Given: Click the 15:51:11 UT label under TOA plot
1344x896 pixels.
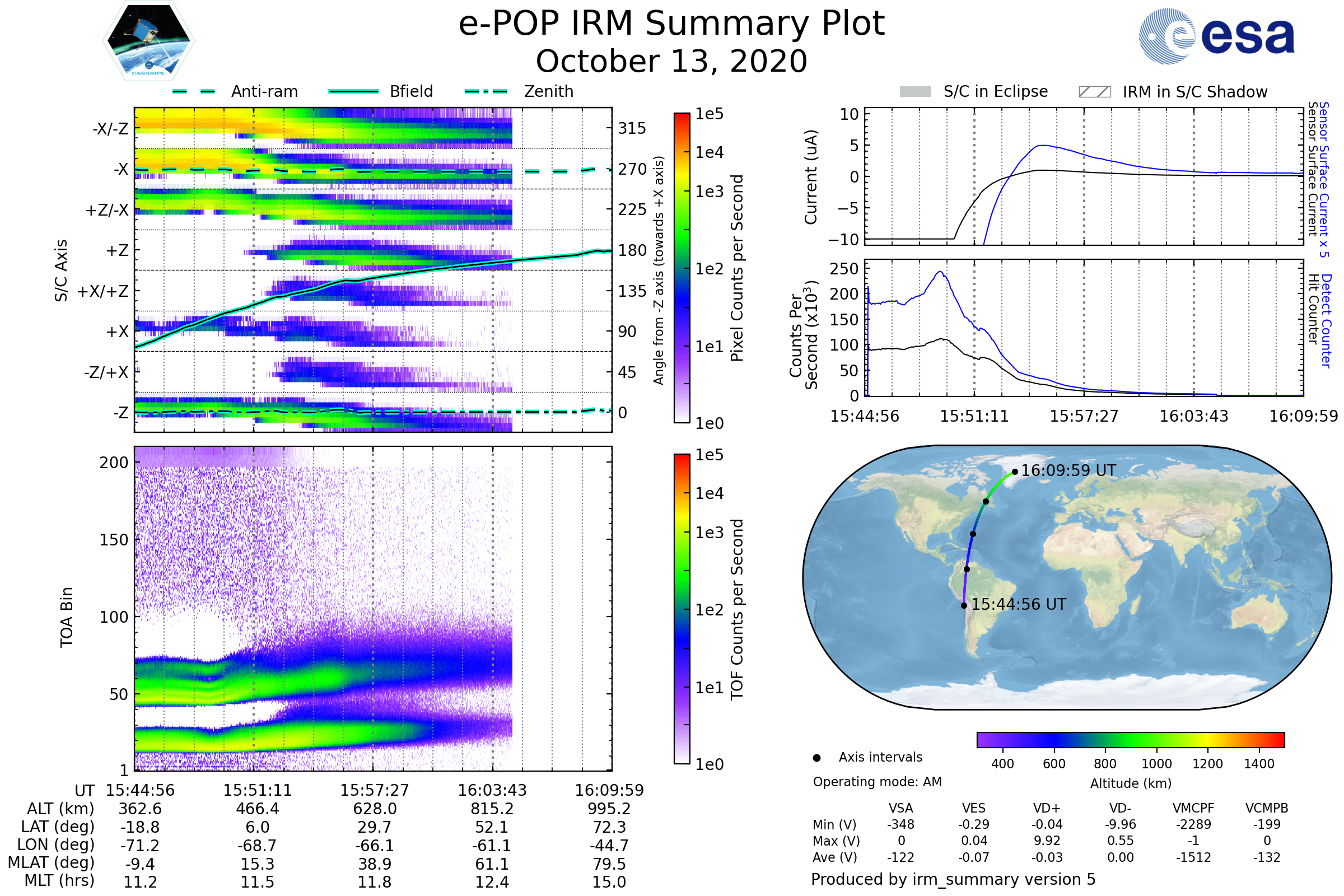Looking at the screenshot, I should [257, 790].
